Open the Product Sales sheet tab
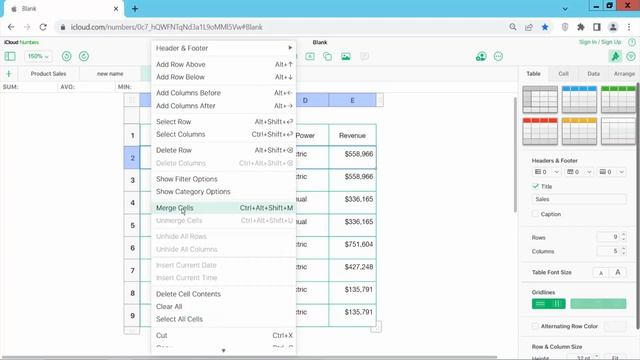Screen dimensions: 640x360 (x=48, y=73)
